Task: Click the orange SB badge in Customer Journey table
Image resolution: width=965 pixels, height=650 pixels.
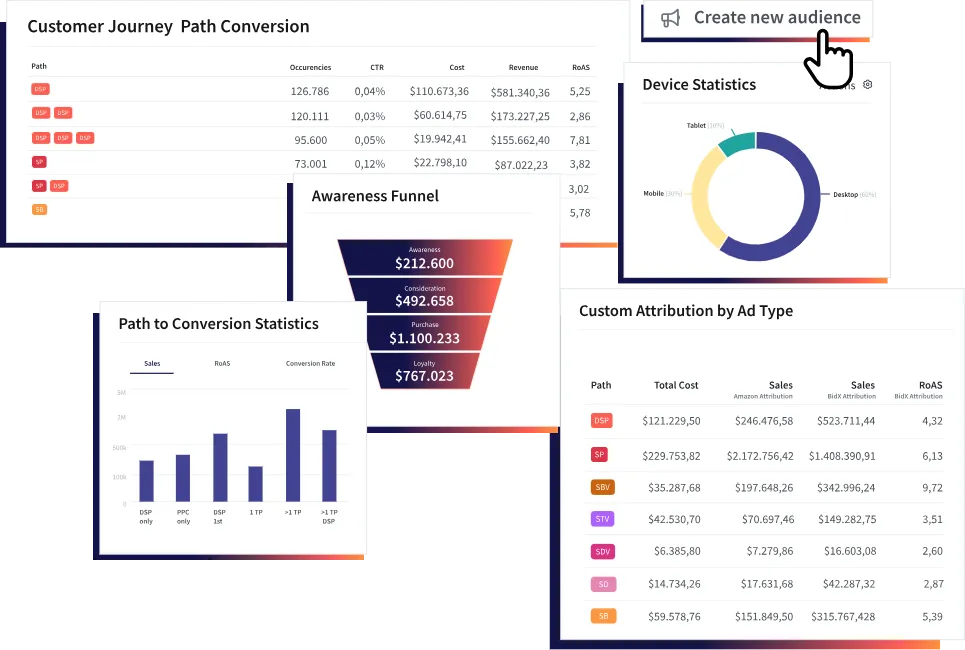Action: (39, 210)
